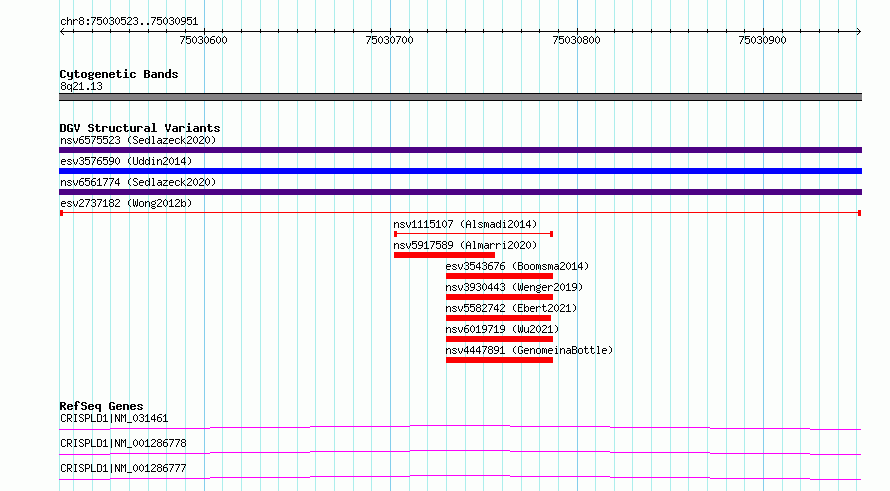
Task: Click the RefSeq Genes track title
Action: [x=101, y=406]
